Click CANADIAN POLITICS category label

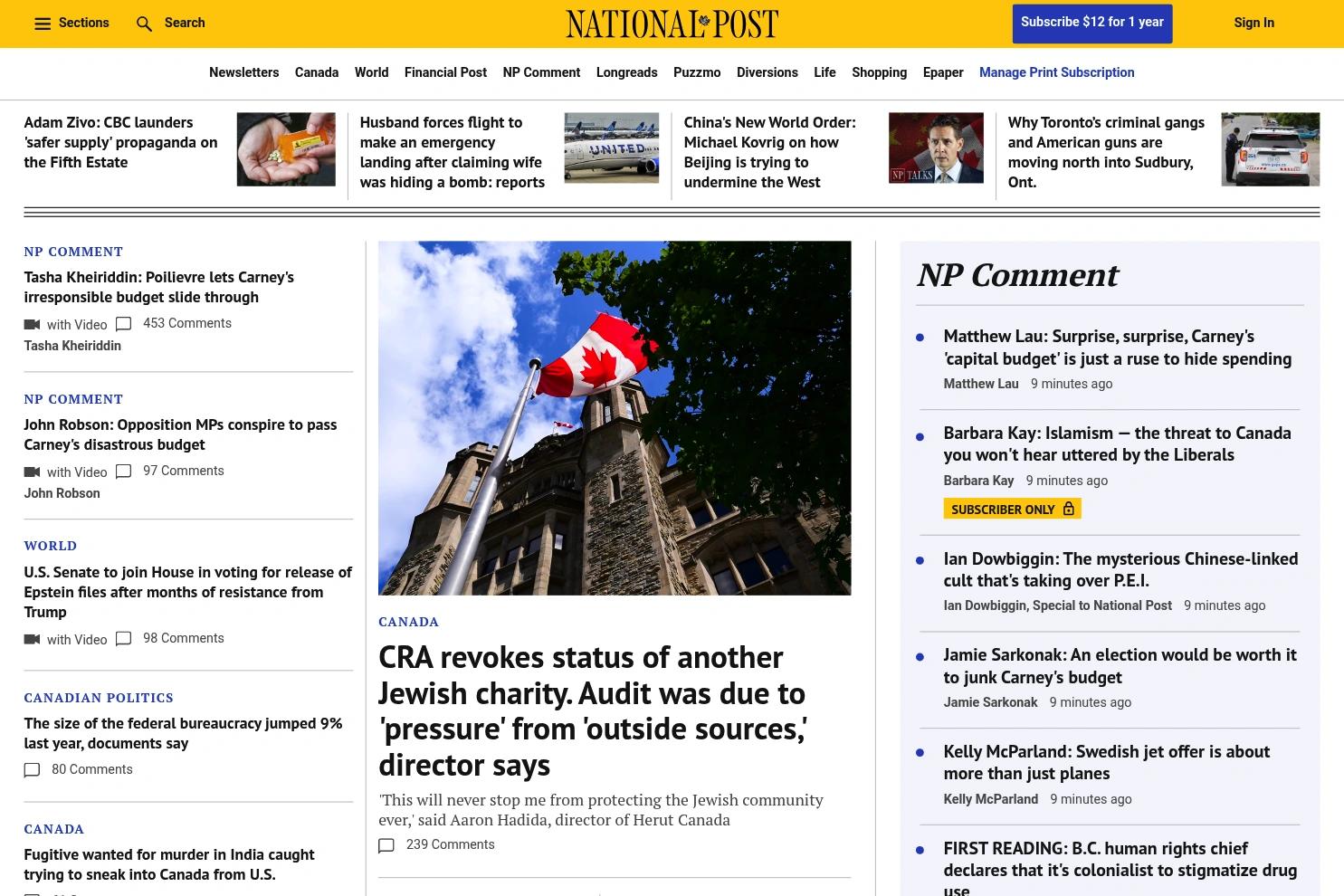[x=99, y=698]
